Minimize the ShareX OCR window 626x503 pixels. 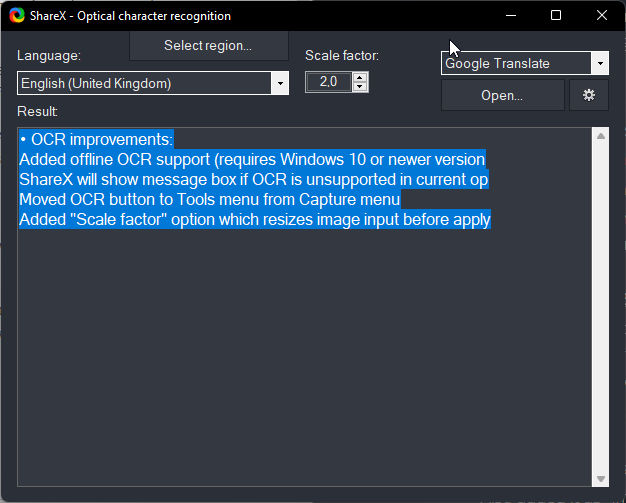[x=511, y=16]
